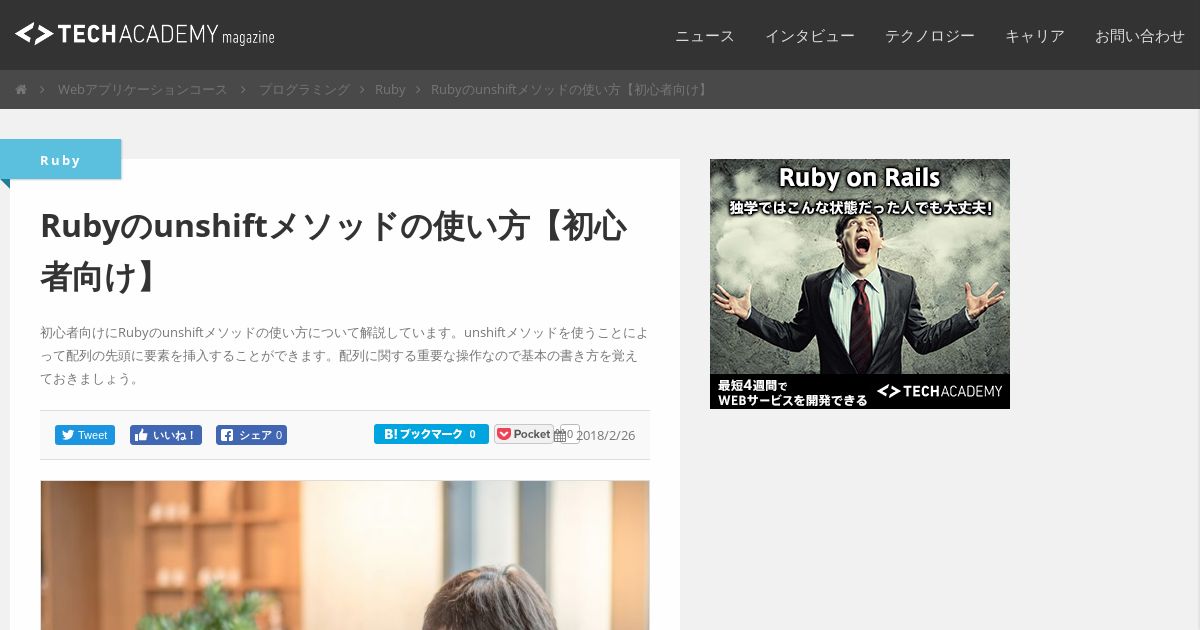Screen dimensions: 1200x630
Task: Open the ニュース menu item
Action: (705, 36)
